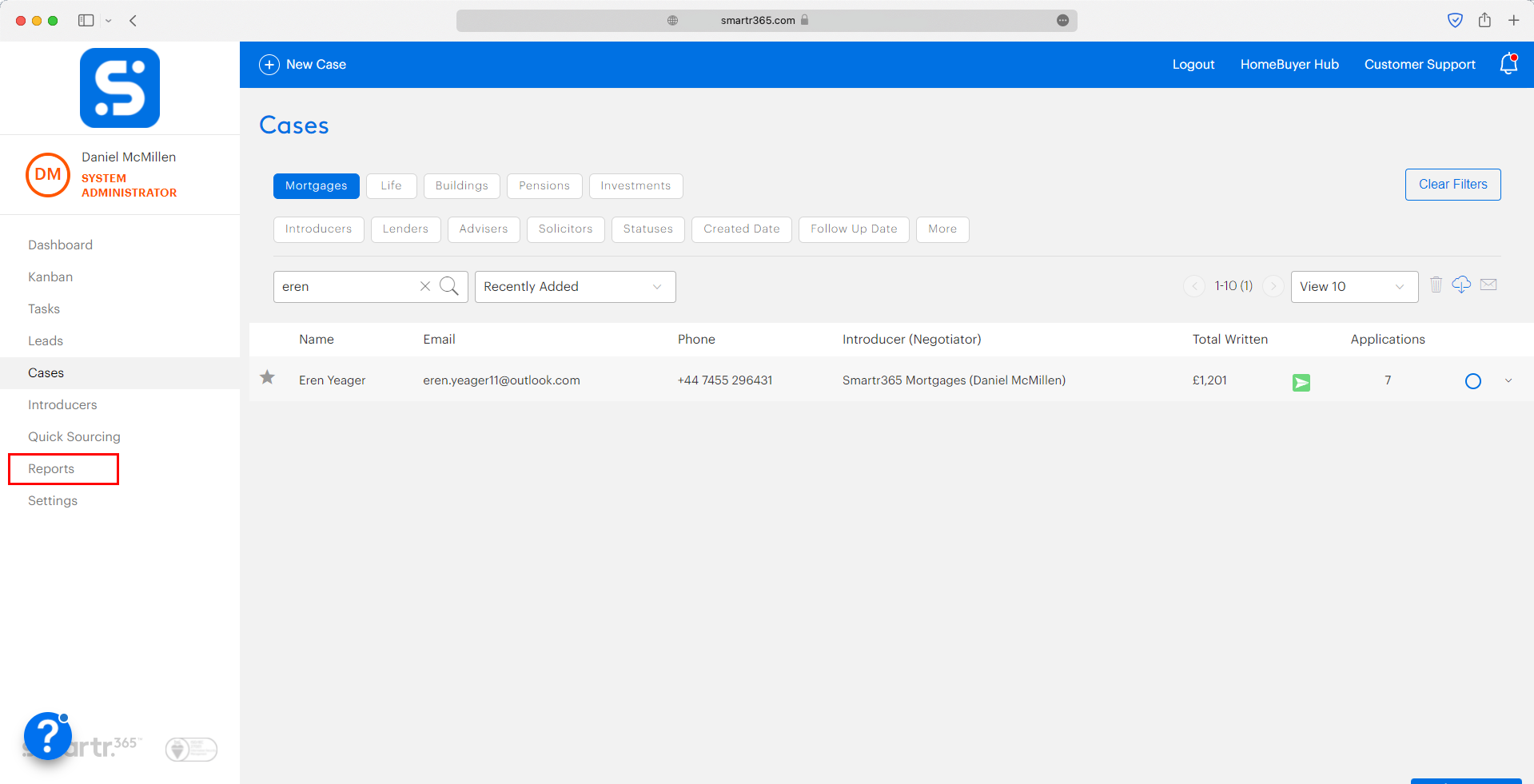Expand the Eren Yeager row chevron
Screen dimensions: 1534x784
tap(1508, 380)
